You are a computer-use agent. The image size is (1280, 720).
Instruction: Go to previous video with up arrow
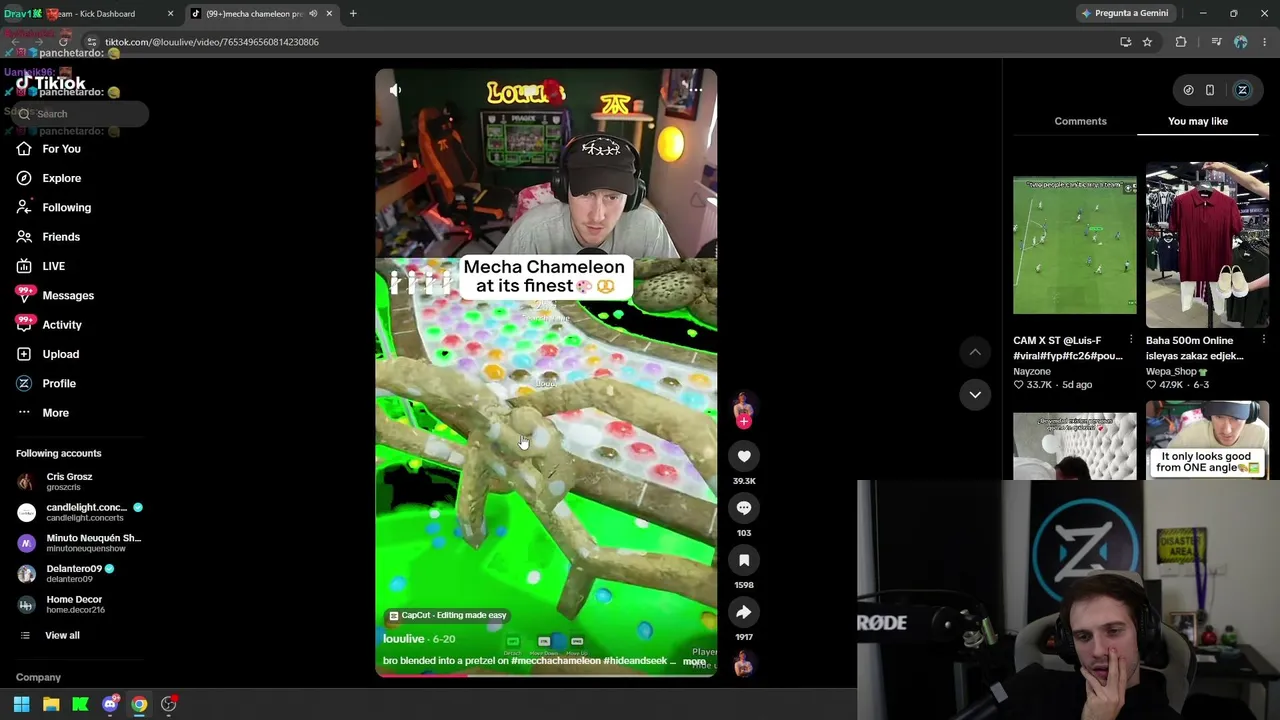975,352
